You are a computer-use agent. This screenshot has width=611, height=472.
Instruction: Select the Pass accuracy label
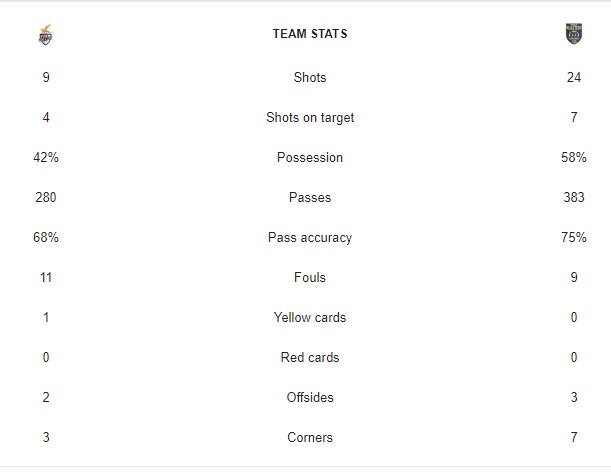[310, 237]
